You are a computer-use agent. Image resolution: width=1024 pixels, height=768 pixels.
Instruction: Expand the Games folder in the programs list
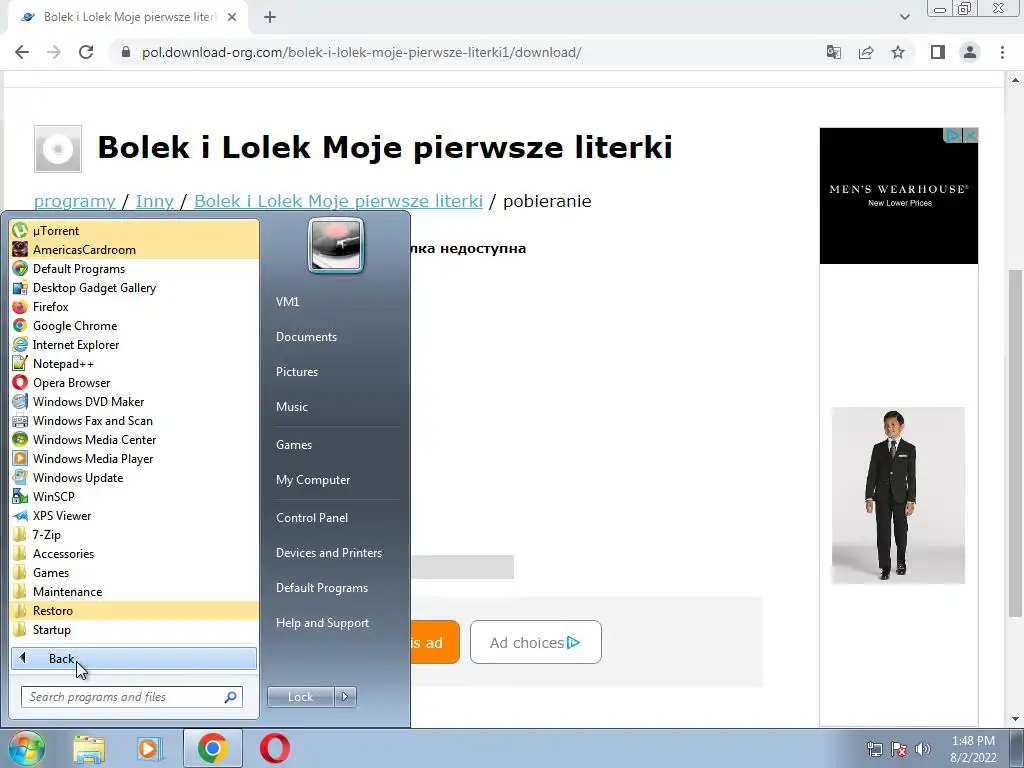point(135,572)
